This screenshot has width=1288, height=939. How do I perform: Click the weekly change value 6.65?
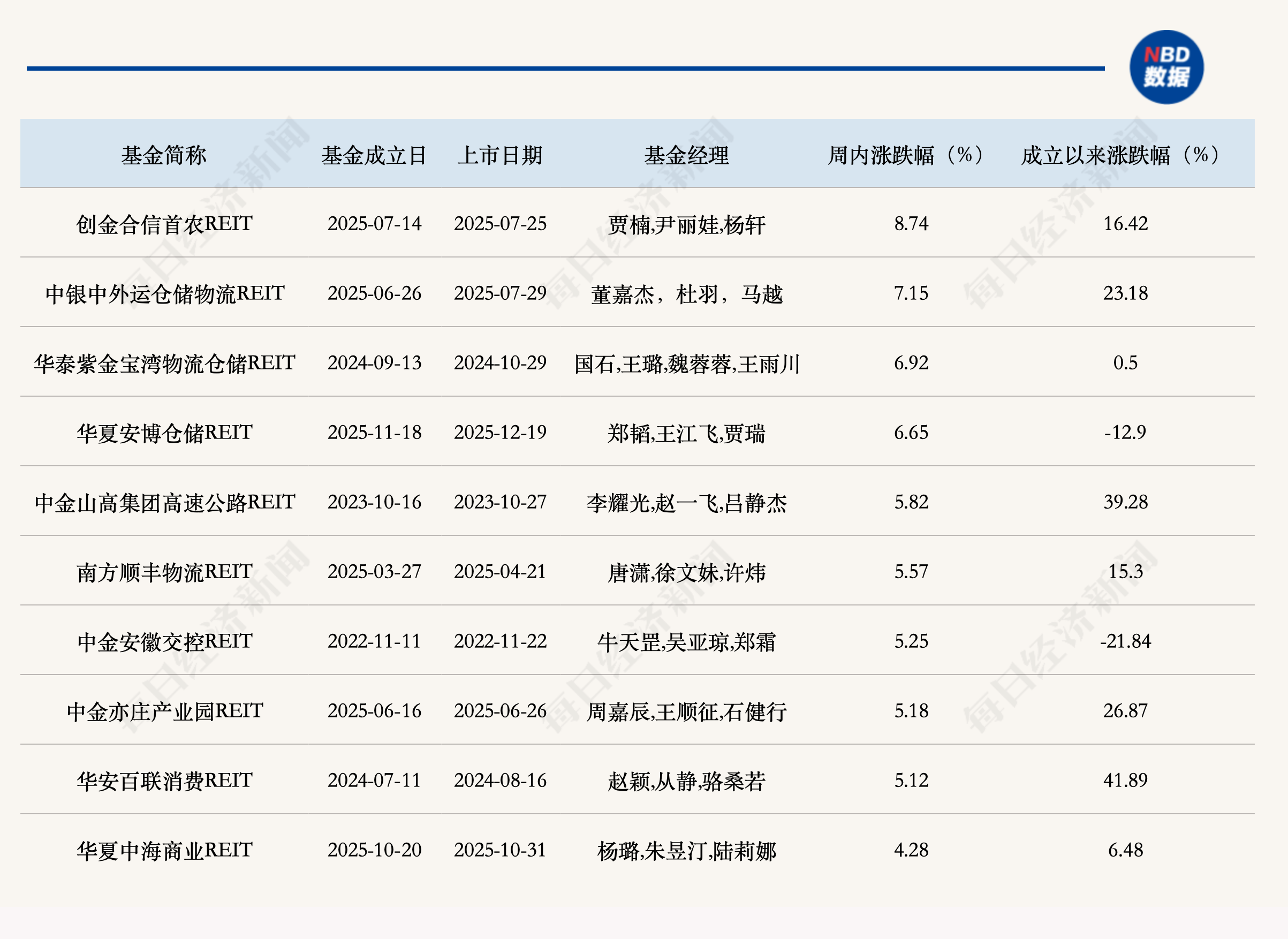(x=911, y=433)
